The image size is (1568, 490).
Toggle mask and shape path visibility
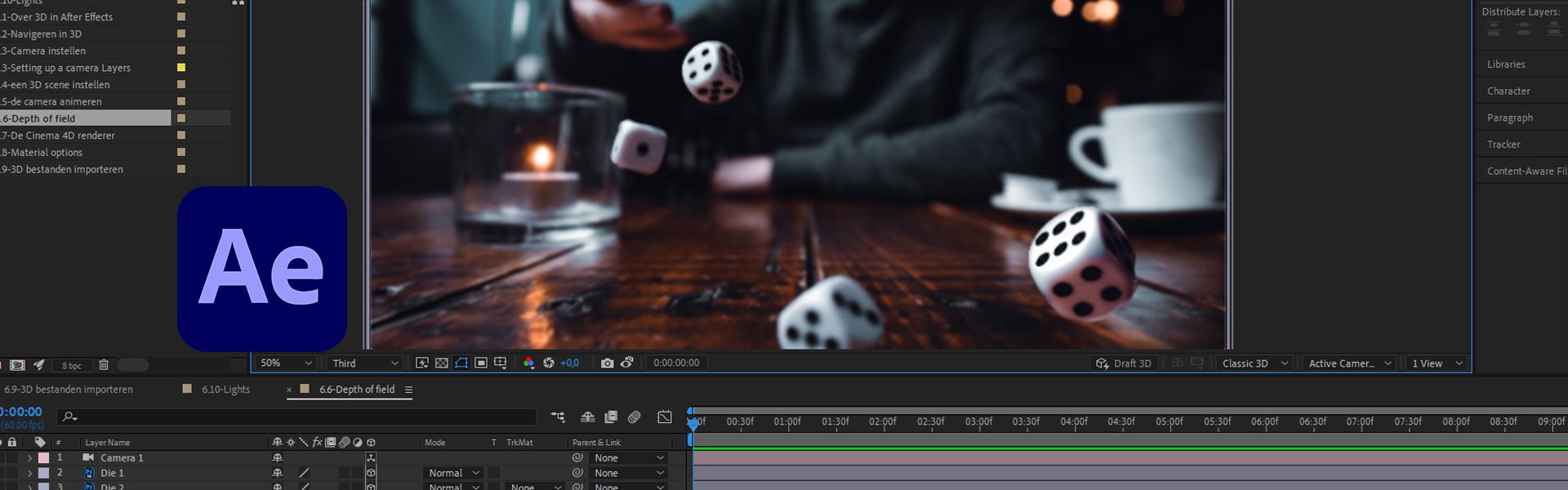[461, 363]
